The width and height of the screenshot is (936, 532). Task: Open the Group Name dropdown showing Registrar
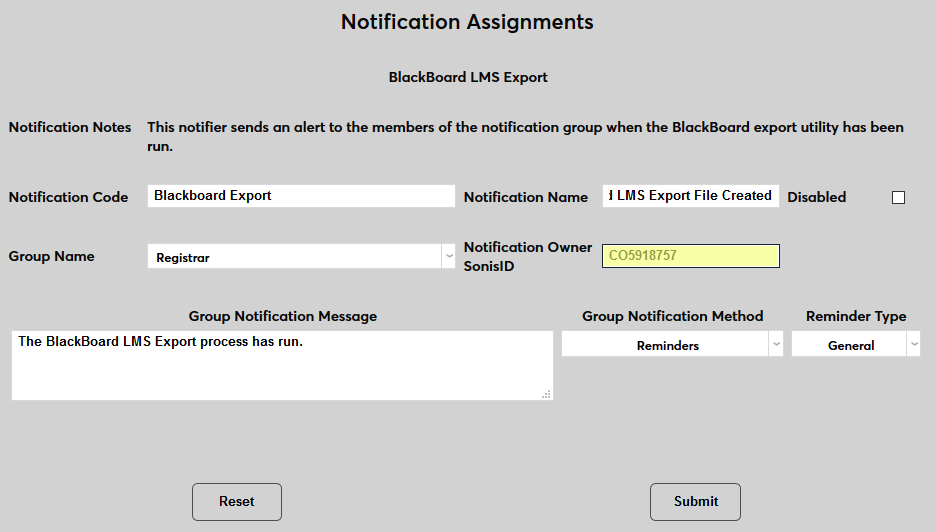(x=301, y=256)
